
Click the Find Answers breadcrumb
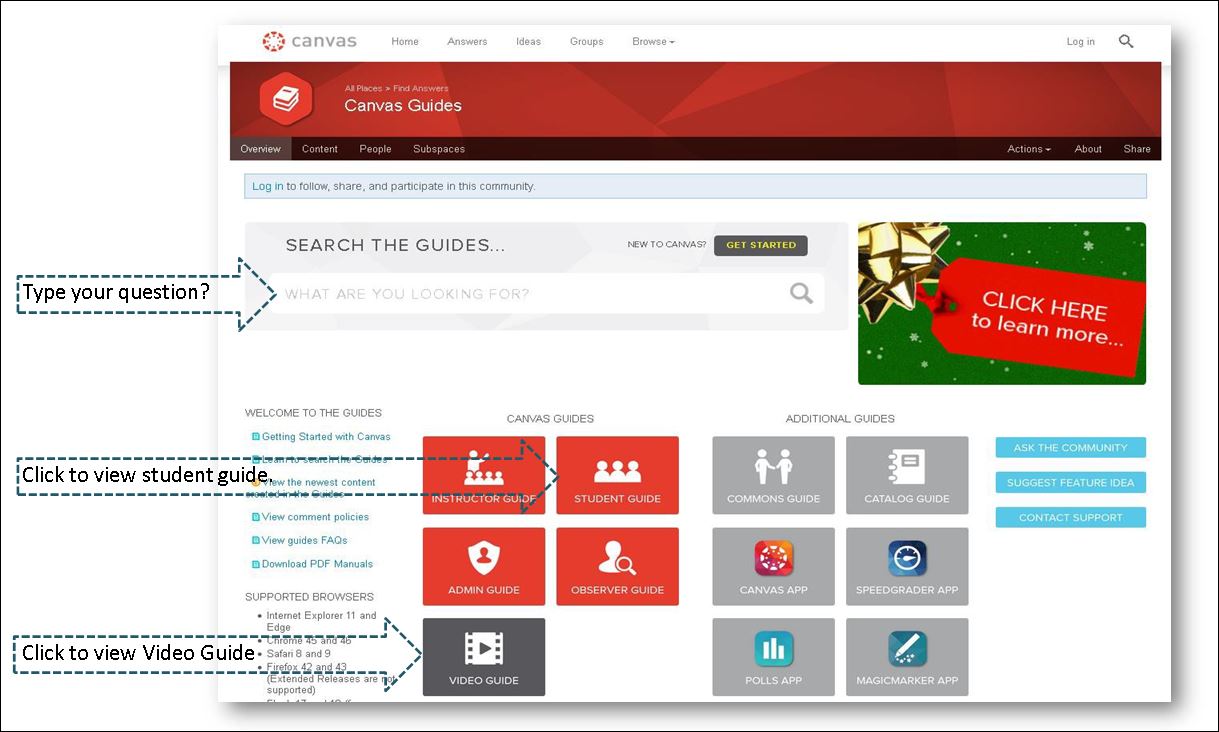click(x=421, y=89)
